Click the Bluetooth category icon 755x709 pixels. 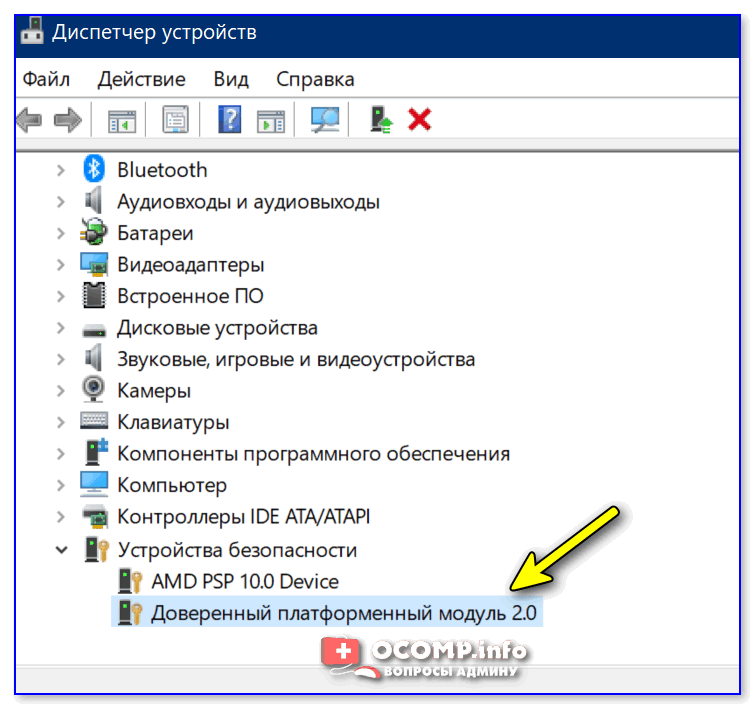coord(94,169)
